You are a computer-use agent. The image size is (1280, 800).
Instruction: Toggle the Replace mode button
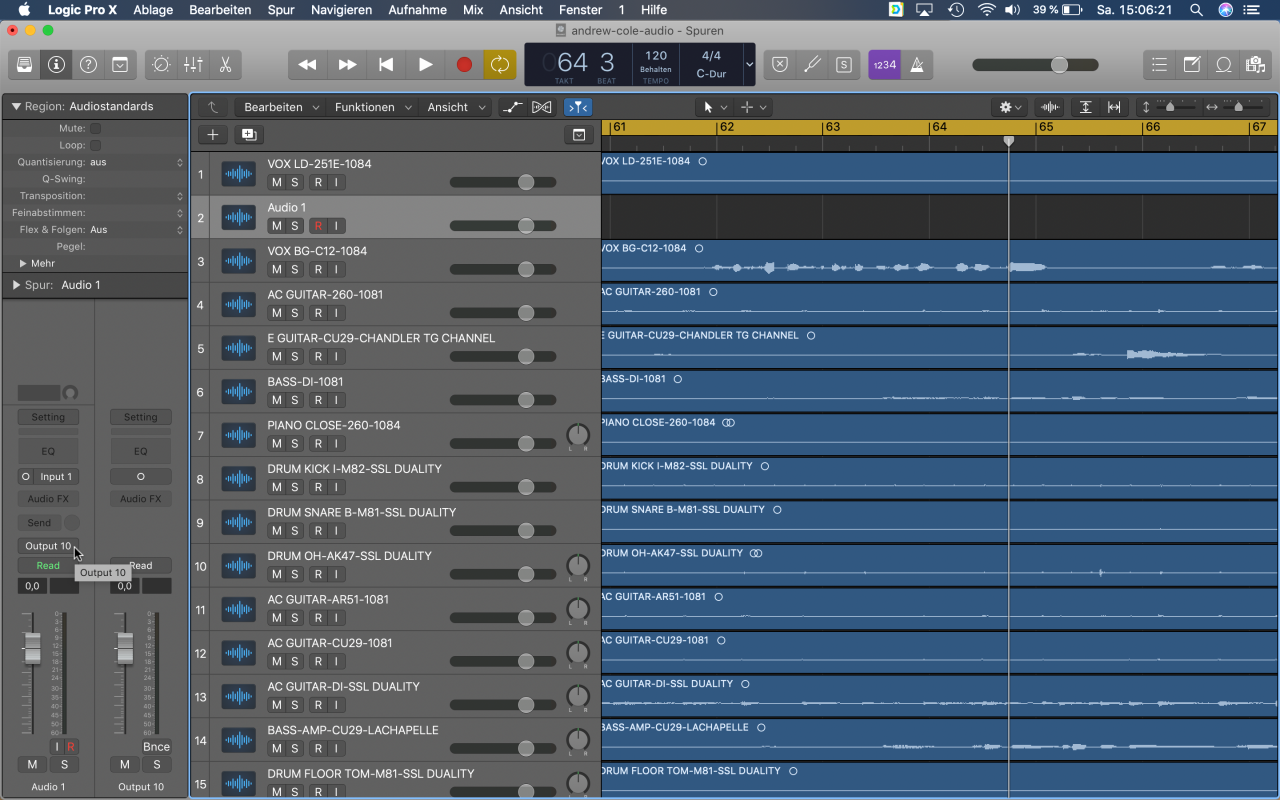coord(781,64)
